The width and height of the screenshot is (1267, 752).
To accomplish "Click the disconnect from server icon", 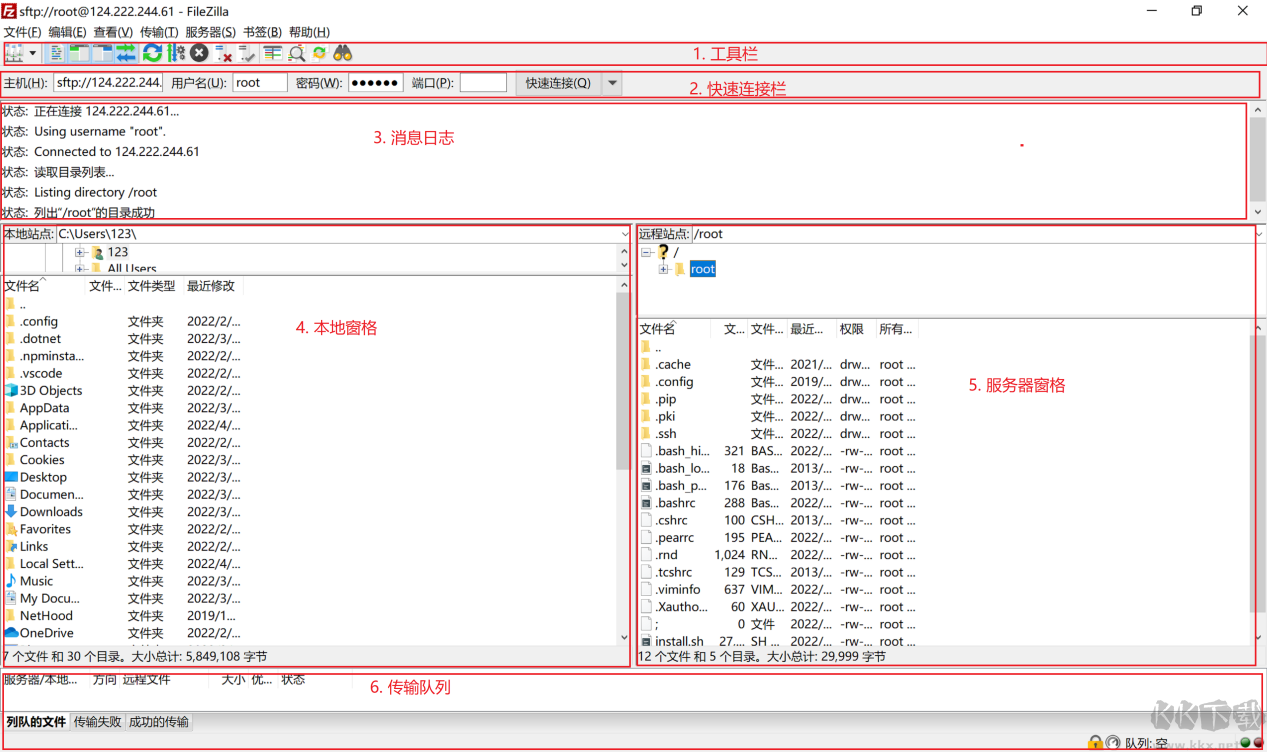I will 223,53.
